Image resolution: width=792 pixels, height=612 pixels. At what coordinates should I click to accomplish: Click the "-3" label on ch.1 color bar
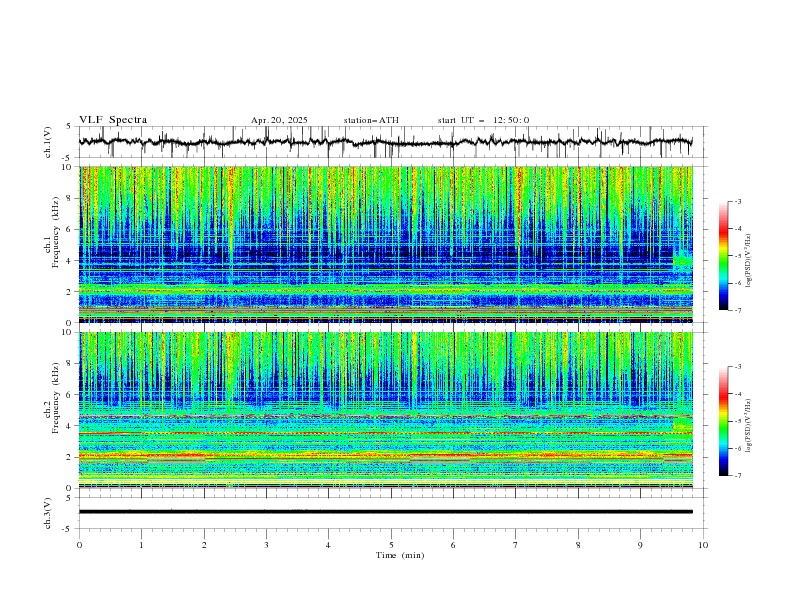[738, 201]
